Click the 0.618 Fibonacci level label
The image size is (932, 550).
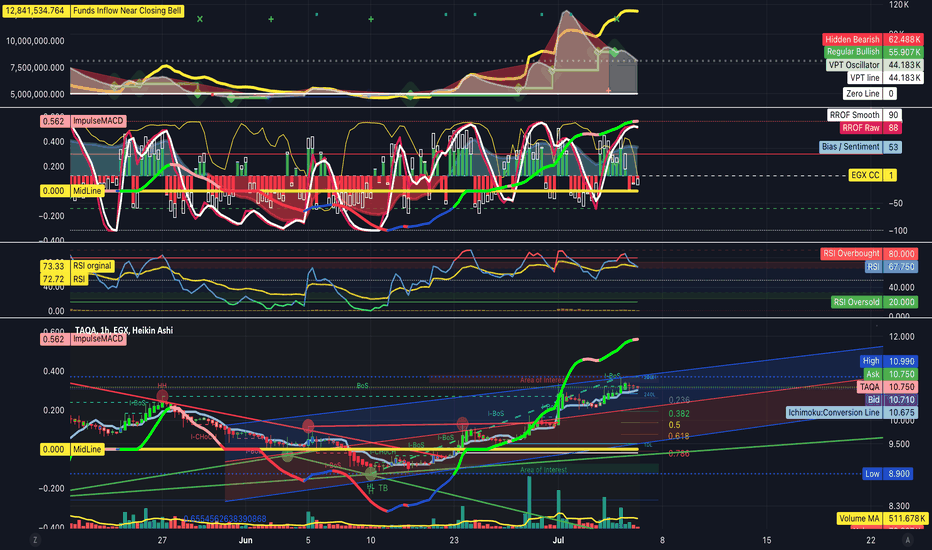pos(679,436)
